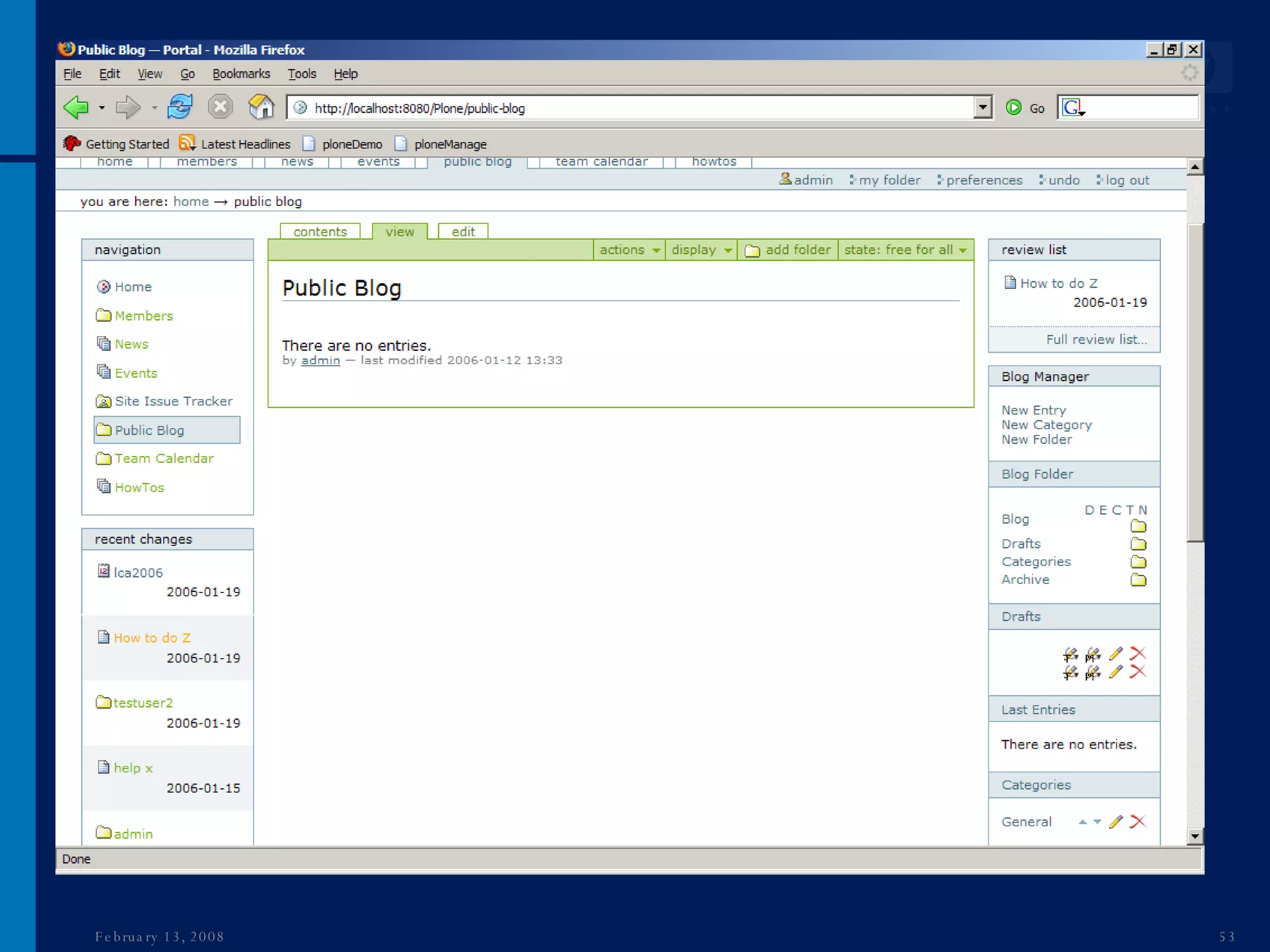Click the pencil edit icon in second draft row
Viewport: 1270px width, 952px height.
coord(1116,672)
